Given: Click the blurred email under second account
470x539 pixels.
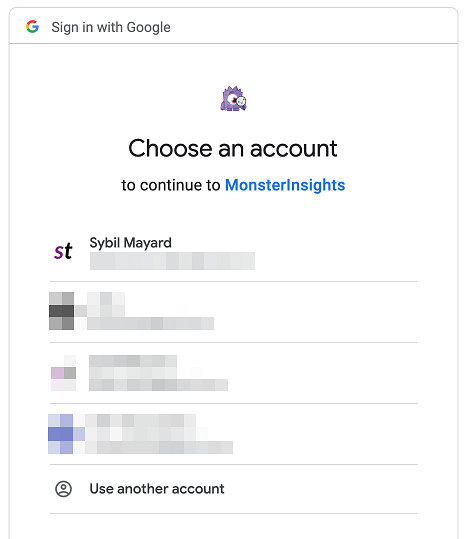Looking at the screenshot, I should (x=150, y=324).
